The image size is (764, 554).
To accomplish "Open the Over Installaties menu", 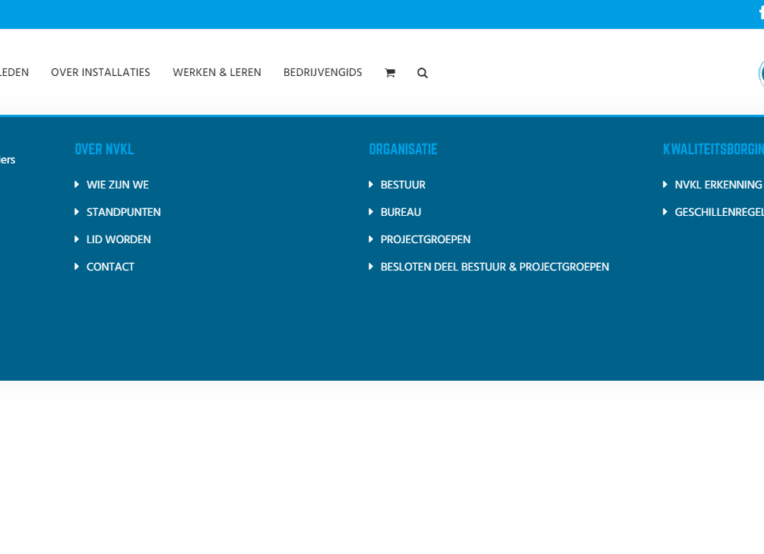I will [x=100, y=73].
